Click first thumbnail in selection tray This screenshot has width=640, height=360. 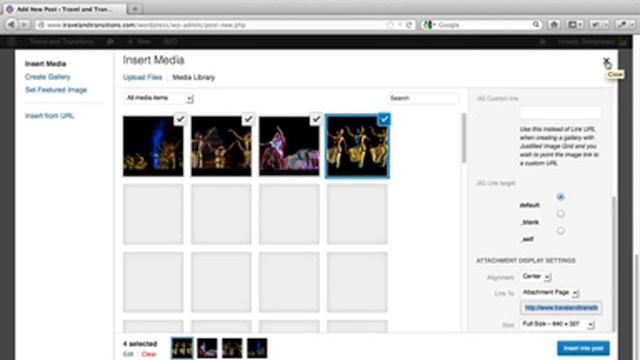pyautogui.click(x=182, y=348)
